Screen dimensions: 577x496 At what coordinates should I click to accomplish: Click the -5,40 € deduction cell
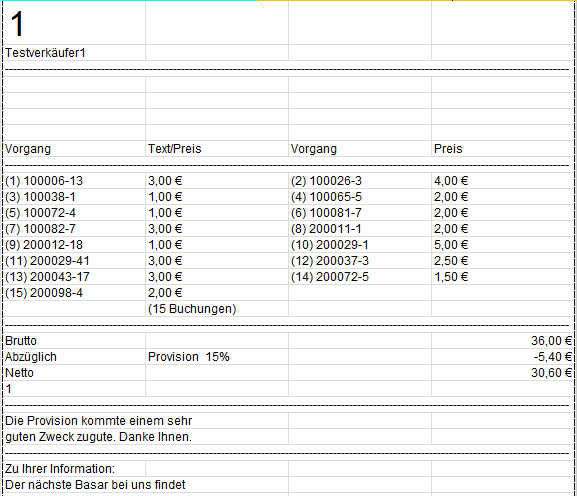tap(502, 357)
